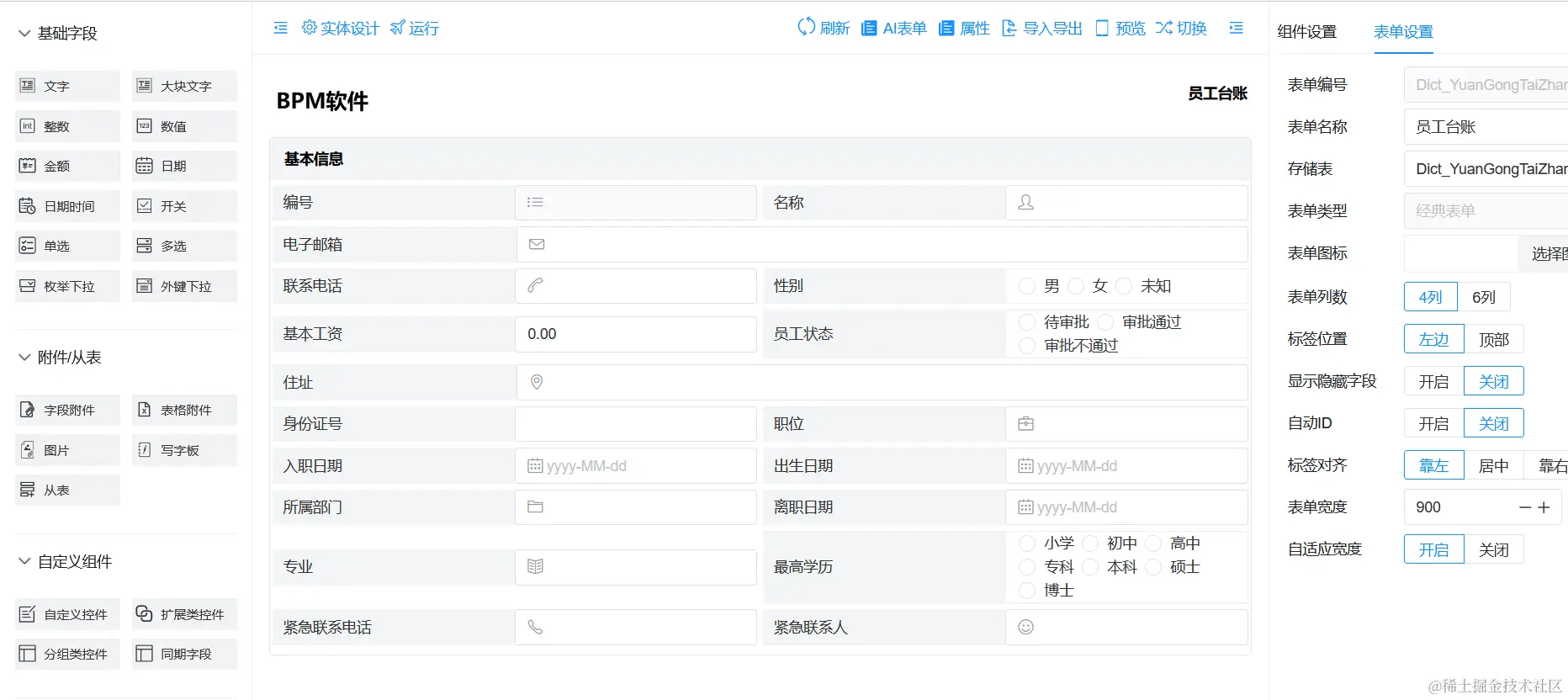The width and height of the screenshot is (1568, 700).
Task: Turn off 自适应宽度 with 关闭
Action: [1494, 549]
